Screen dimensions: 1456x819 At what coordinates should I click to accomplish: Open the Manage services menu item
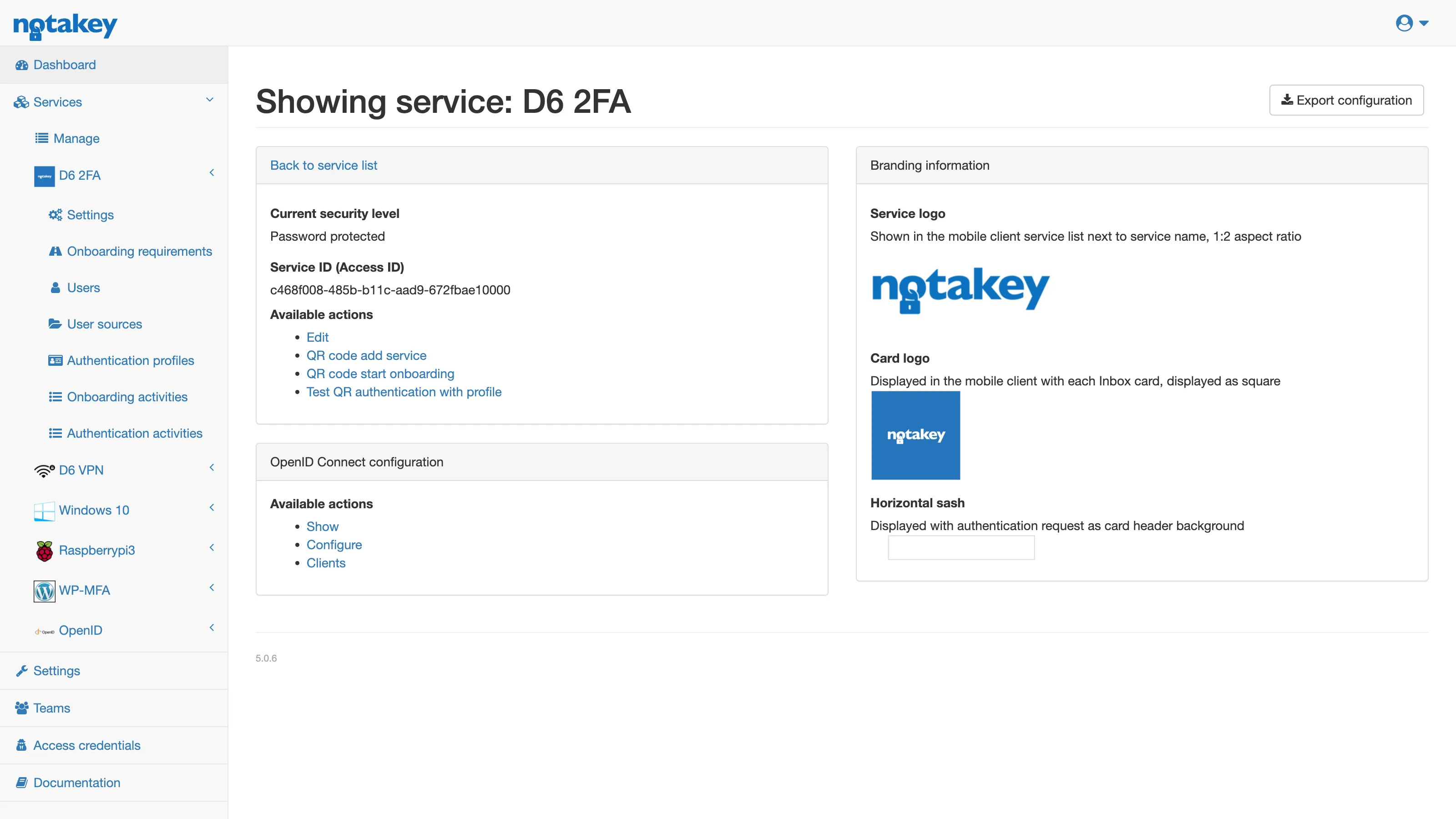pos(76,138)
